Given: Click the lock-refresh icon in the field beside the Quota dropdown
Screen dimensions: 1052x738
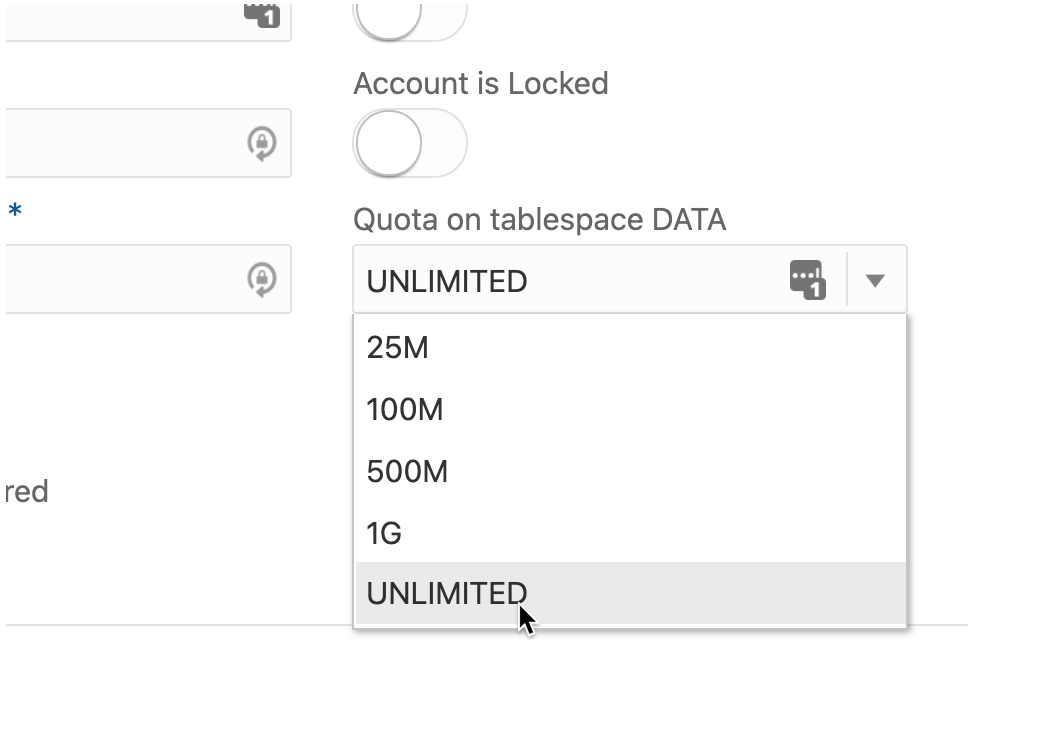Looking at the screenshot, I should point(262,280).
